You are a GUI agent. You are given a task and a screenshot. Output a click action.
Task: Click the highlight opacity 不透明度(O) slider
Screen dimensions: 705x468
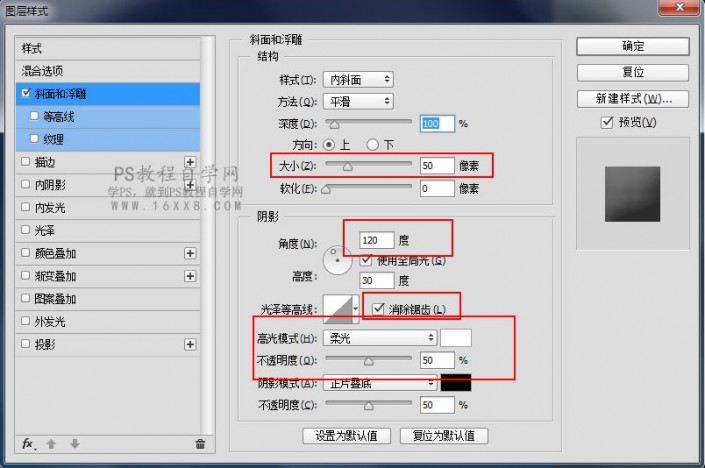coord(369,361)
